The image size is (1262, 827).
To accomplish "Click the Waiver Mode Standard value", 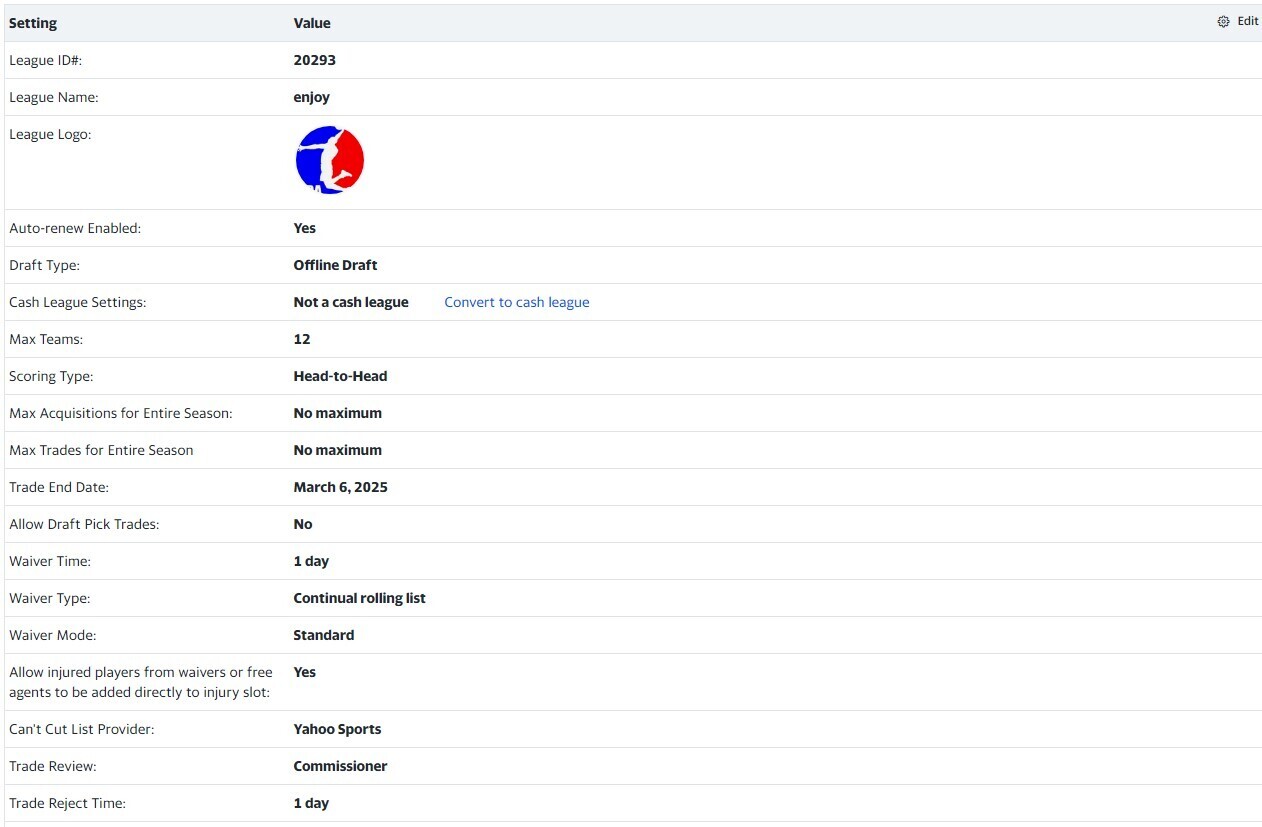I will pos(324,635).
